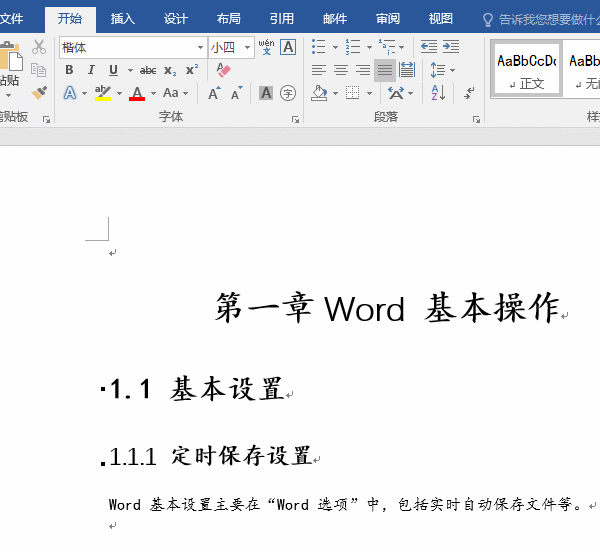Open the phonetic guide (wén) tool
The height and width of the screenshot is (552, 600).
[266, 47]
